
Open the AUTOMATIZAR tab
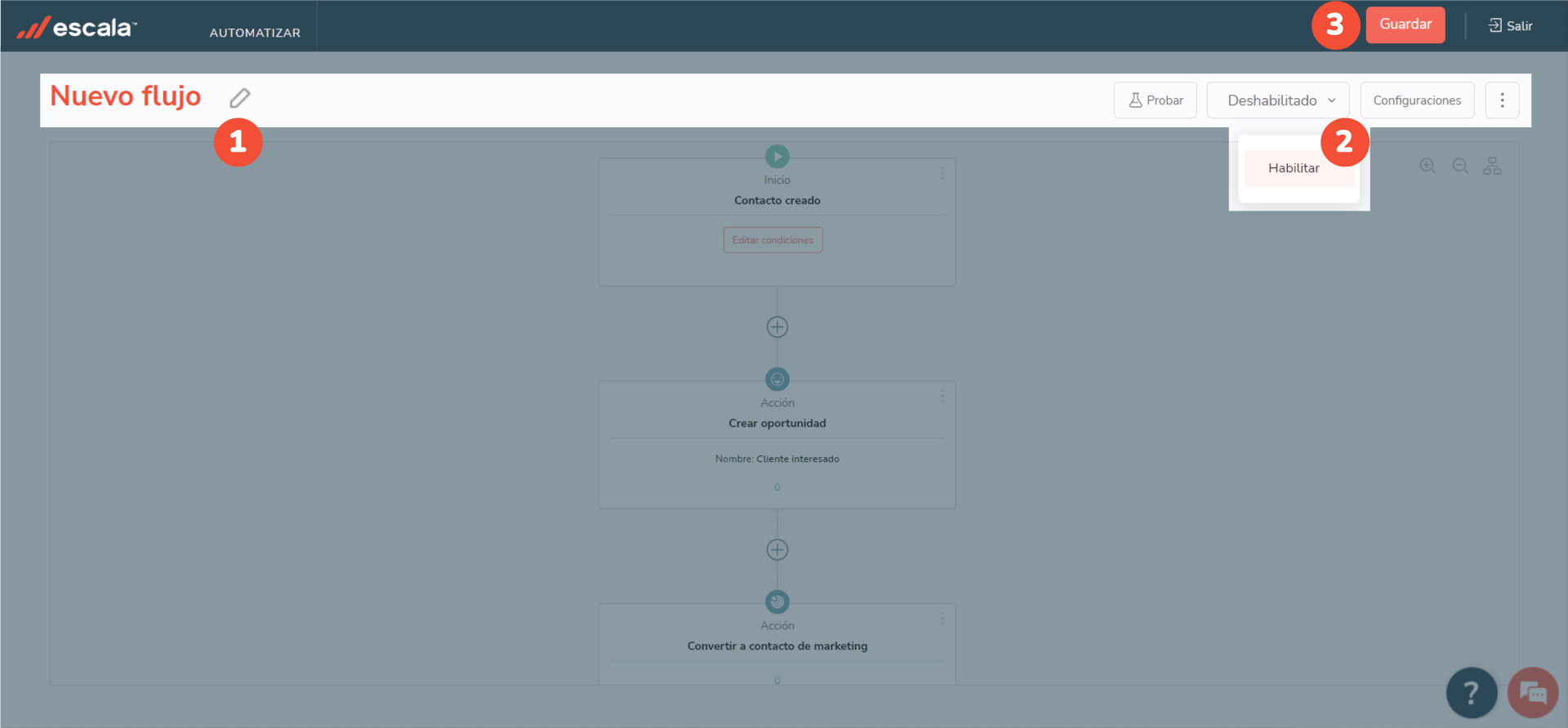tap(255, 33)
